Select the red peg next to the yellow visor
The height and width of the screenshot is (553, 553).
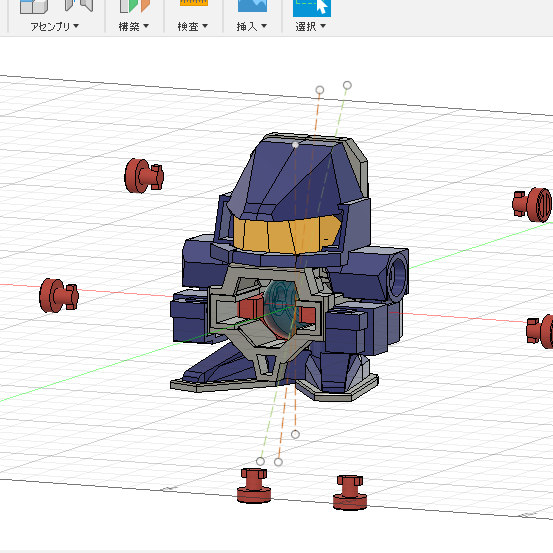[144, 176]
